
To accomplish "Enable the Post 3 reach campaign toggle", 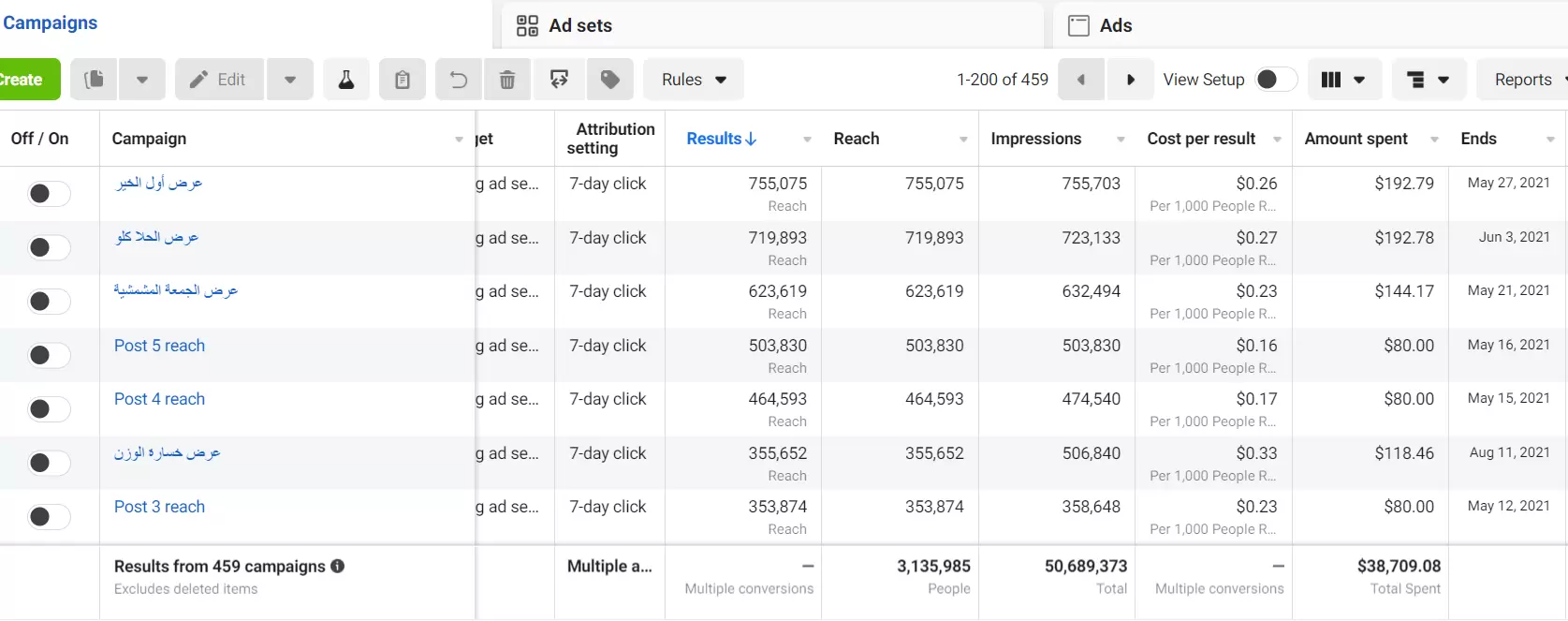I will pos(48,517).
